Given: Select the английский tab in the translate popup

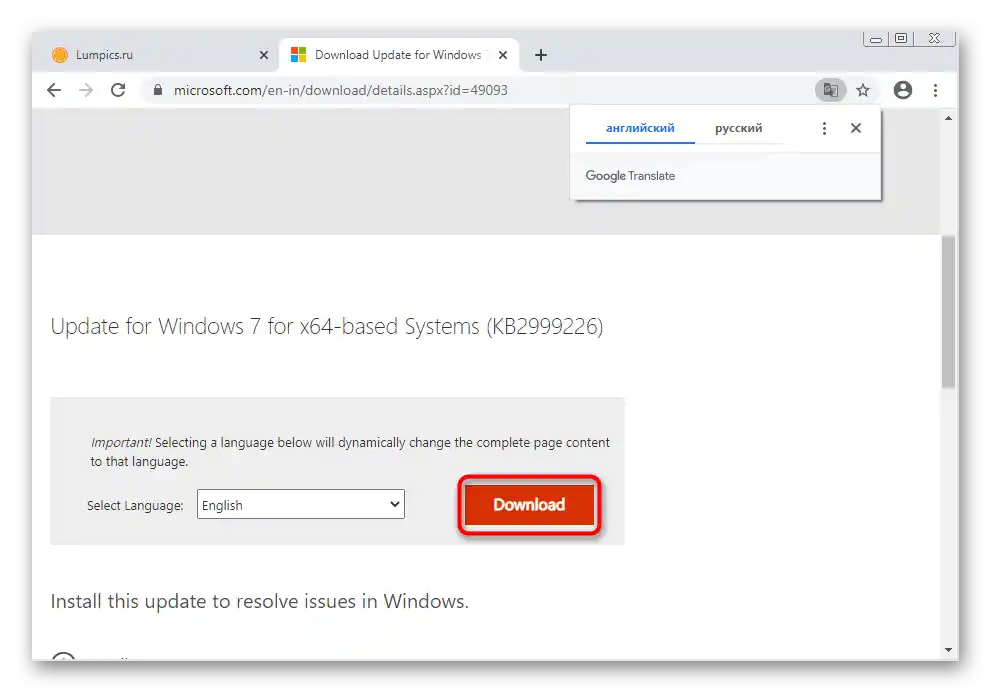Looking at the screenshot, I should 640,128.
